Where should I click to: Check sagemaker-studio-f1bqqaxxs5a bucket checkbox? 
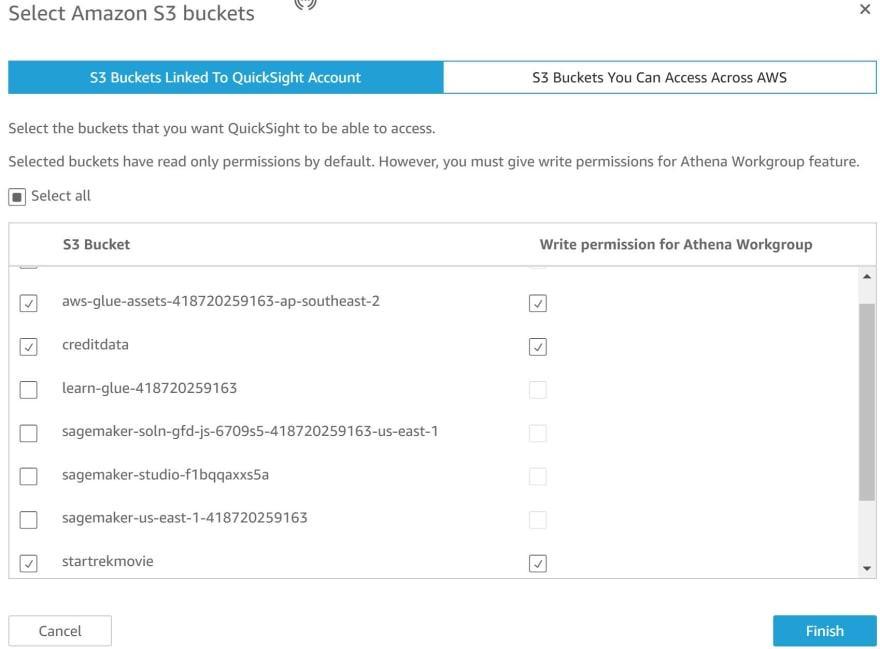click(x=29, y=476)
